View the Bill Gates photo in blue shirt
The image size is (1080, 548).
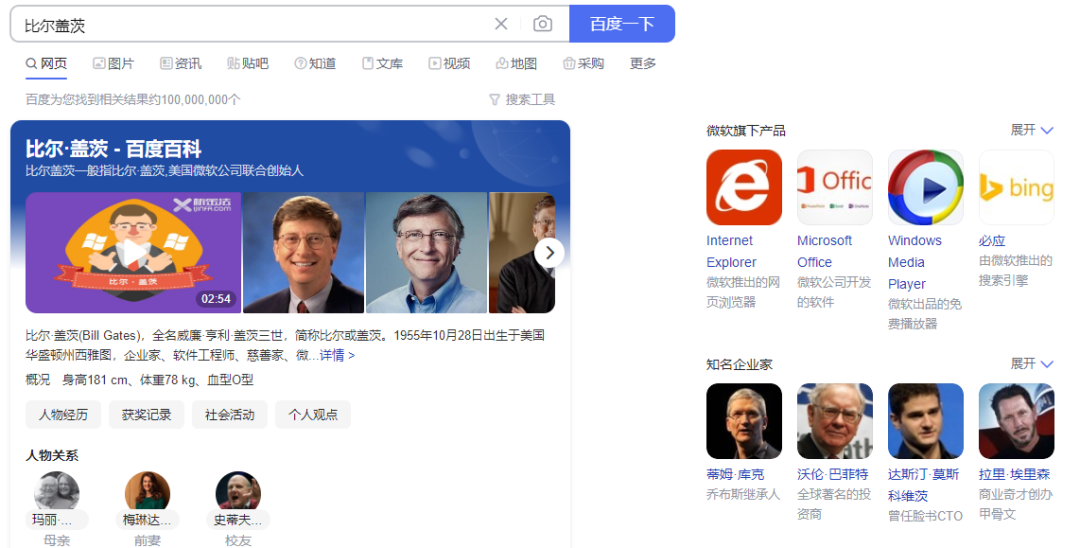[x=426, y=253]
